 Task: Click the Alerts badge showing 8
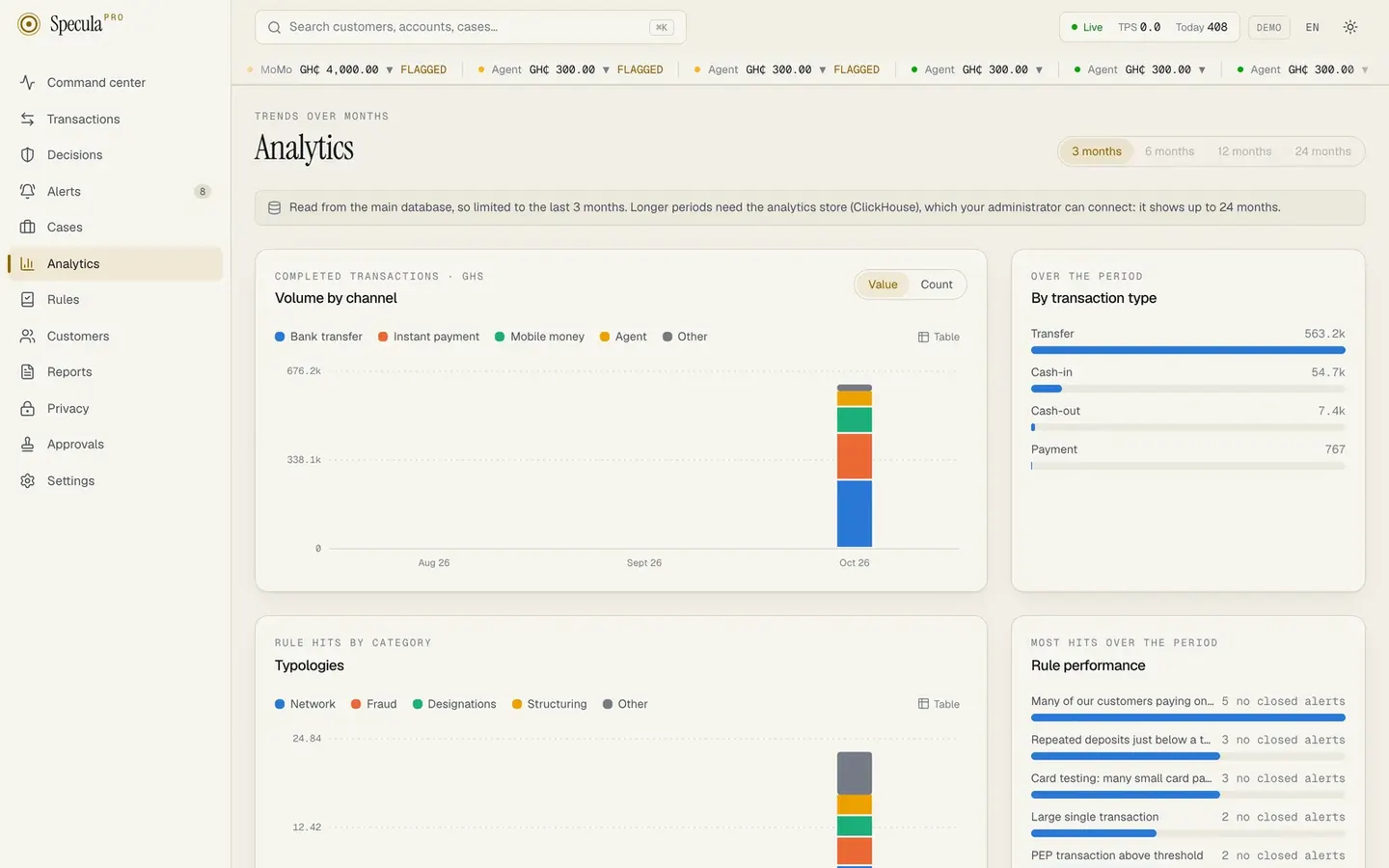tap(203, 191)
